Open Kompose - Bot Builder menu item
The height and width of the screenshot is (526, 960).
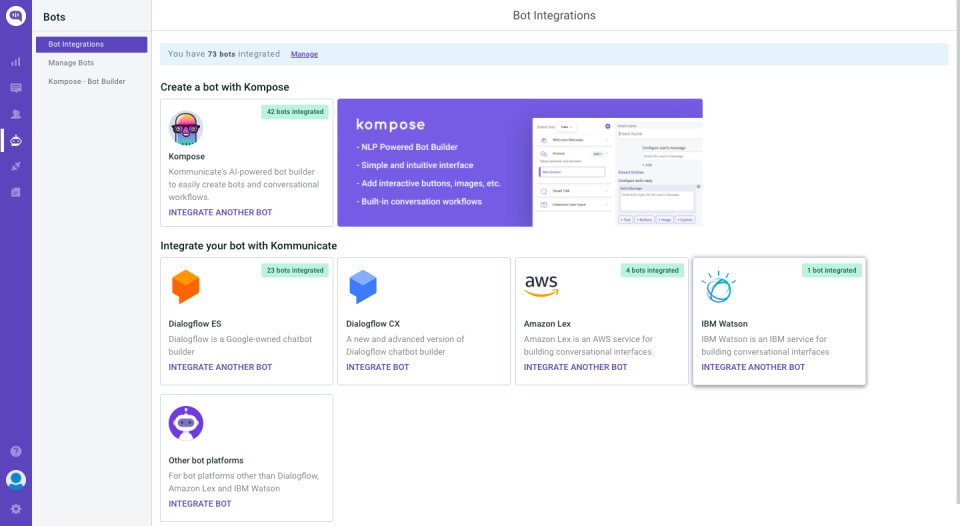point(87,81)
